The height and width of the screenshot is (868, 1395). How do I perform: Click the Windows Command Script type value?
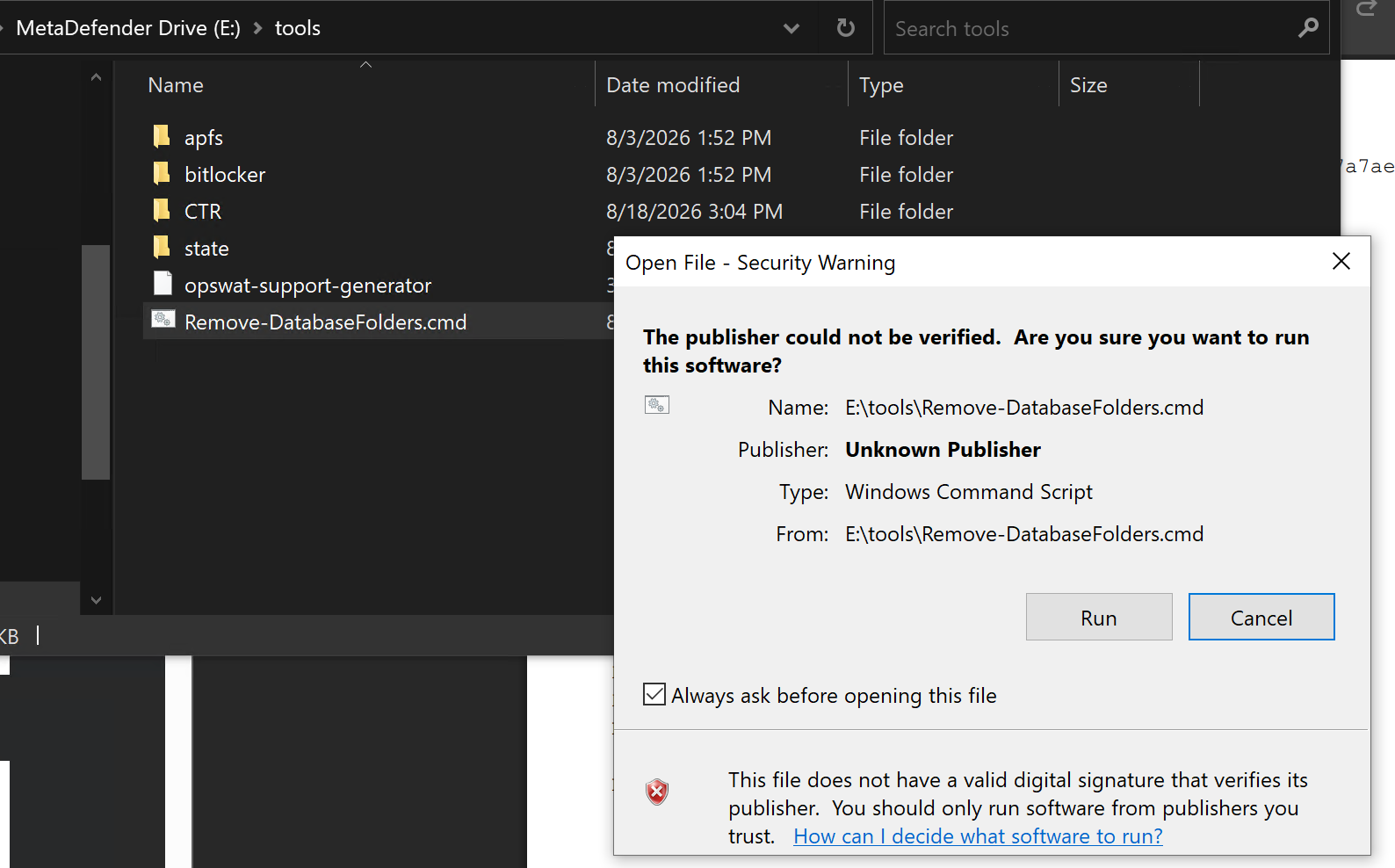tap(969, 492)
